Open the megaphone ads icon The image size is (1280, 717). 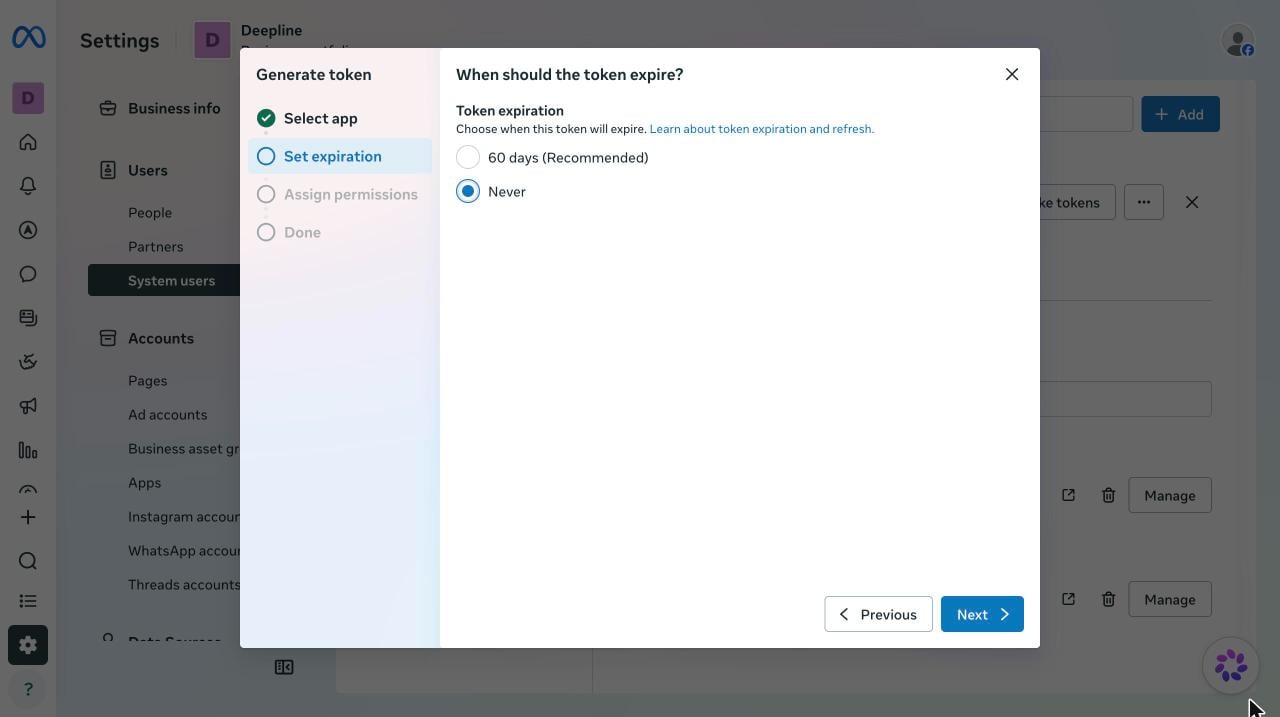pyautogui.click(x=28, y=406)
